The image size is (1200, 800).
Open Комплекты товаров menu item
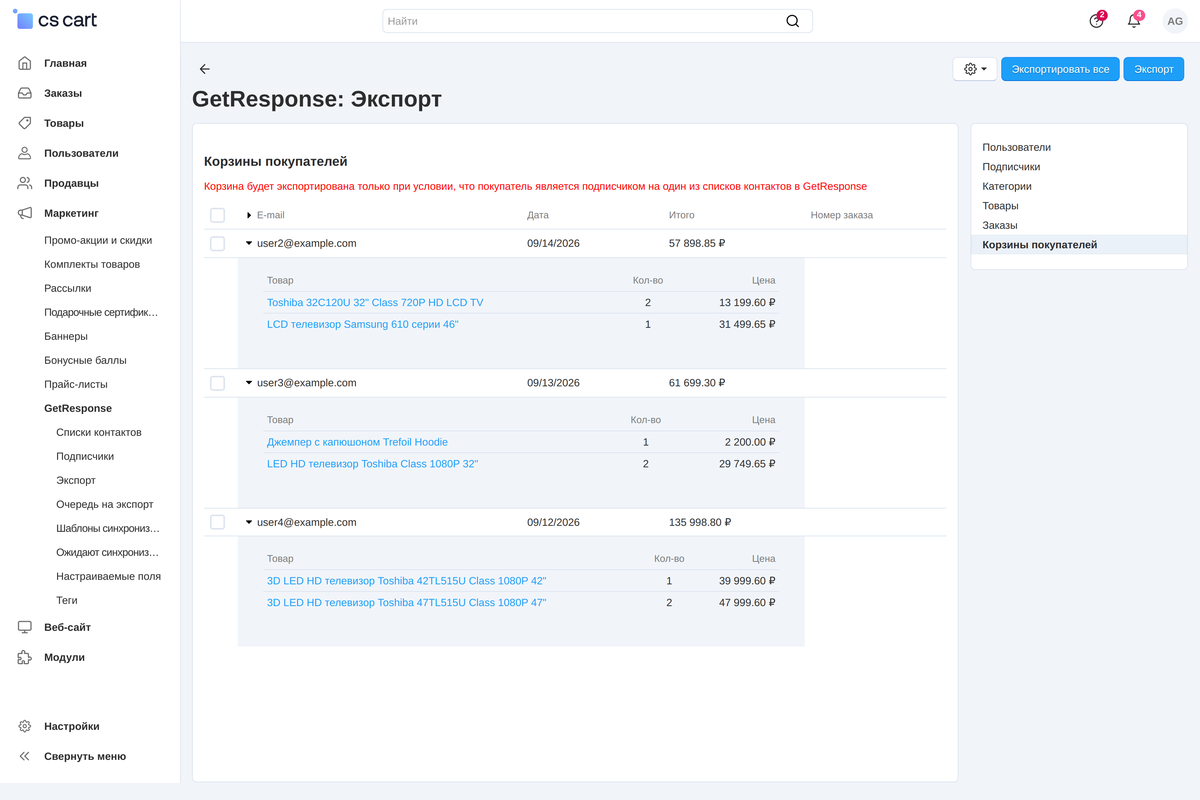tap(92, 264)
